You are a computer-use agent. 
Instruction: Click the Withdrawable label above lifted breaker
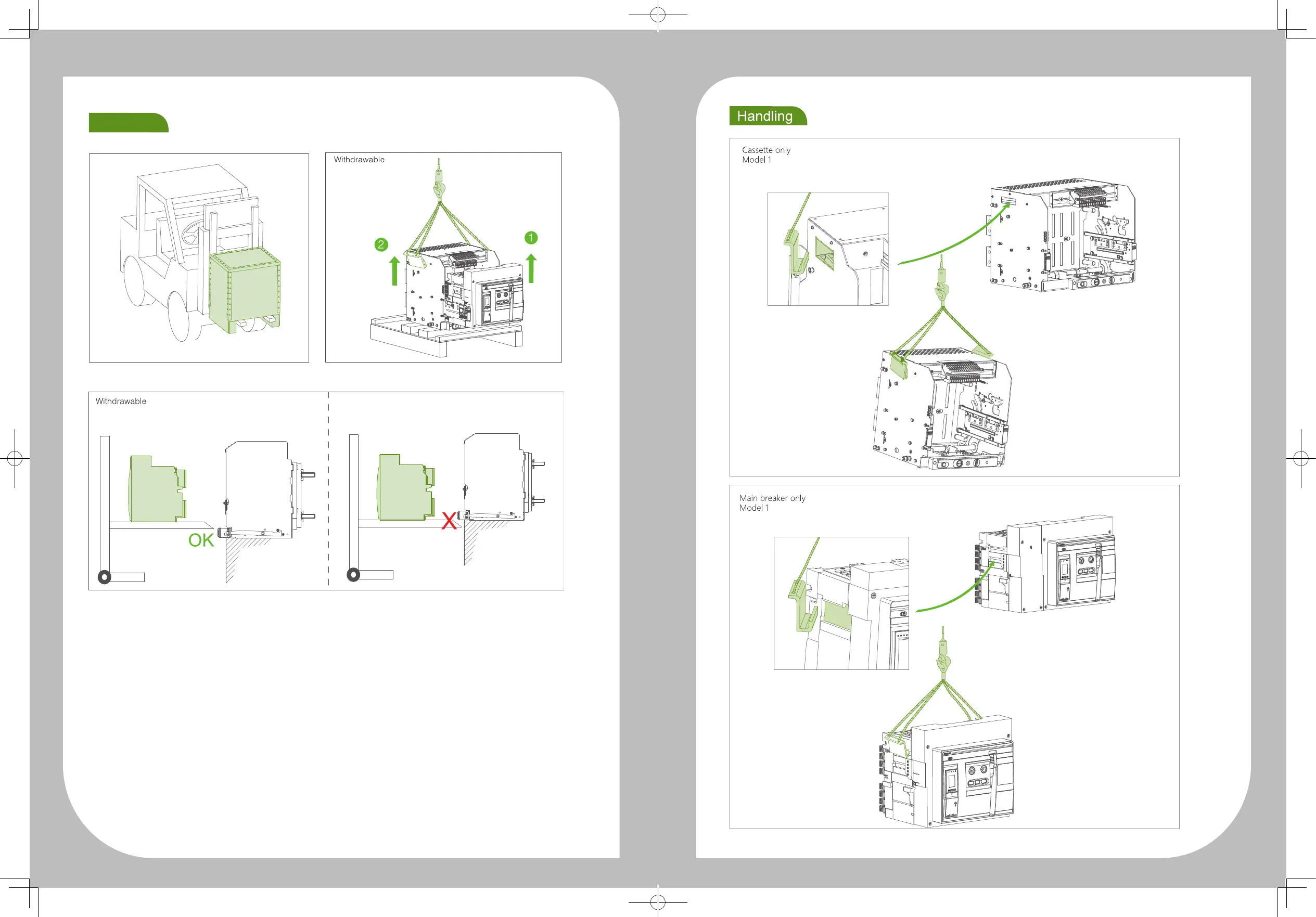point(359,160)
